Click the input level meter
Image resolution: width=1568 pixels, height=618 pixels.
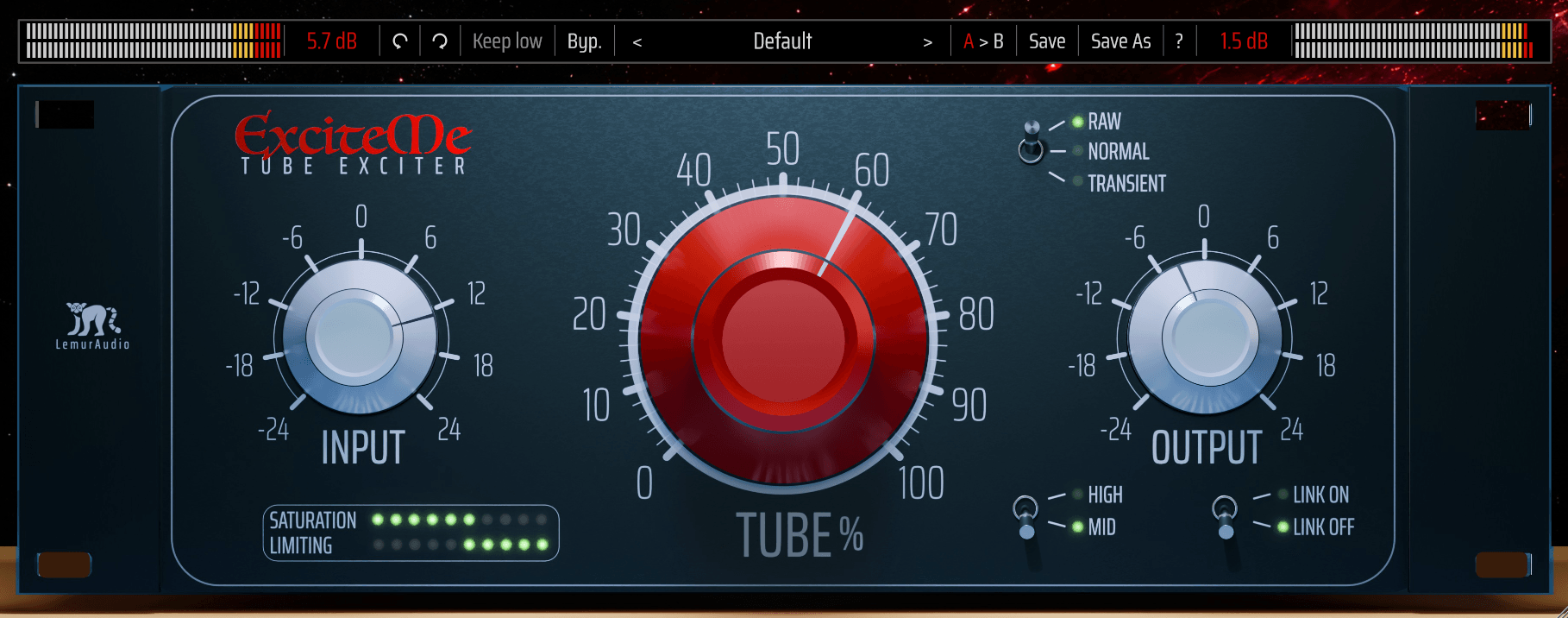click(154, 41)
